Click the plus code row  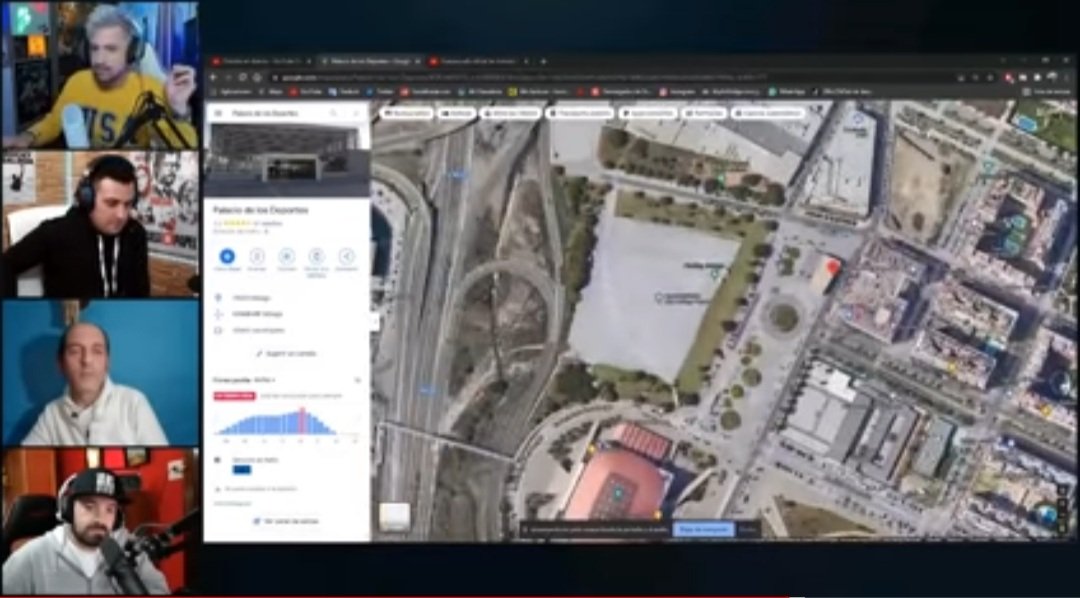[x=287, y=314]
